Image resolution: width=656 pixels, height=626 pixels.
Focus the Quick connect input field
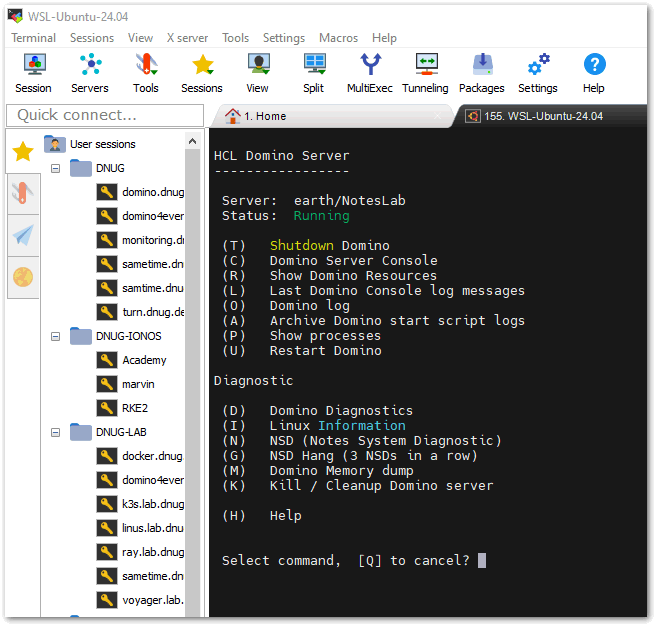(105, 115)
